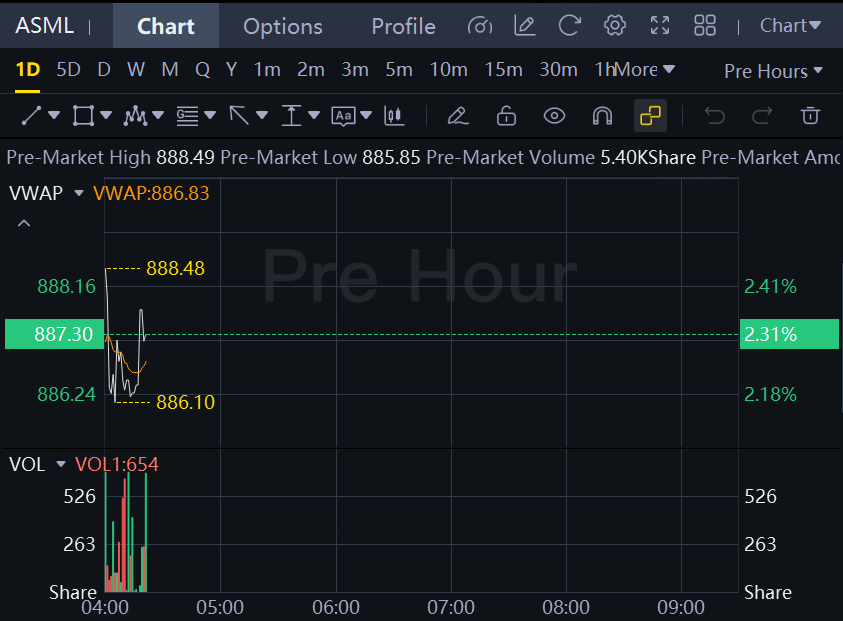The width and height of the screenshot is (843, 621).
Task: Select the arrow annotation tool
Action: (x=239, y=116)
